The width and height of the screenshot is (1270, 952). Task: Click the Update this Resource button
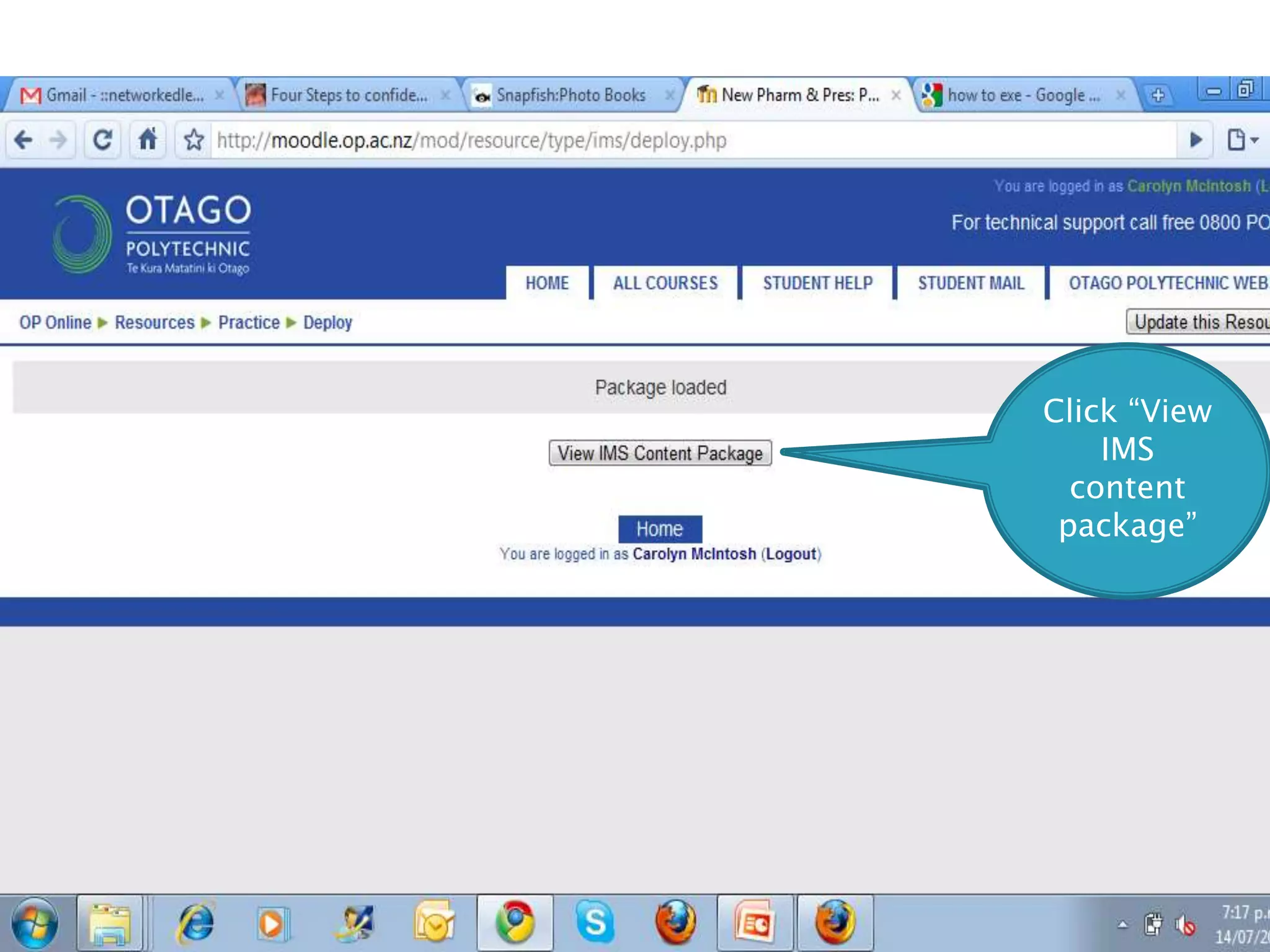(x=1198, y=322)
